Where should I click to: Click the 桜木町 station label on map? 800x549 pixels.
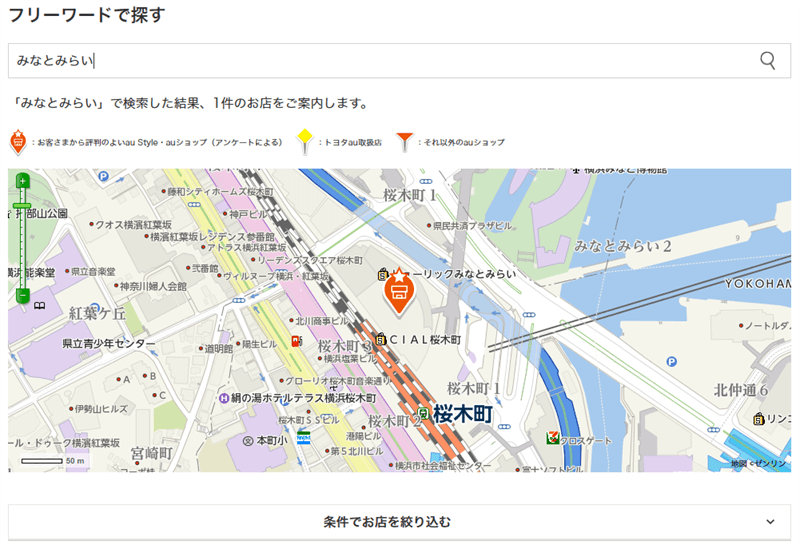point(463,414)
